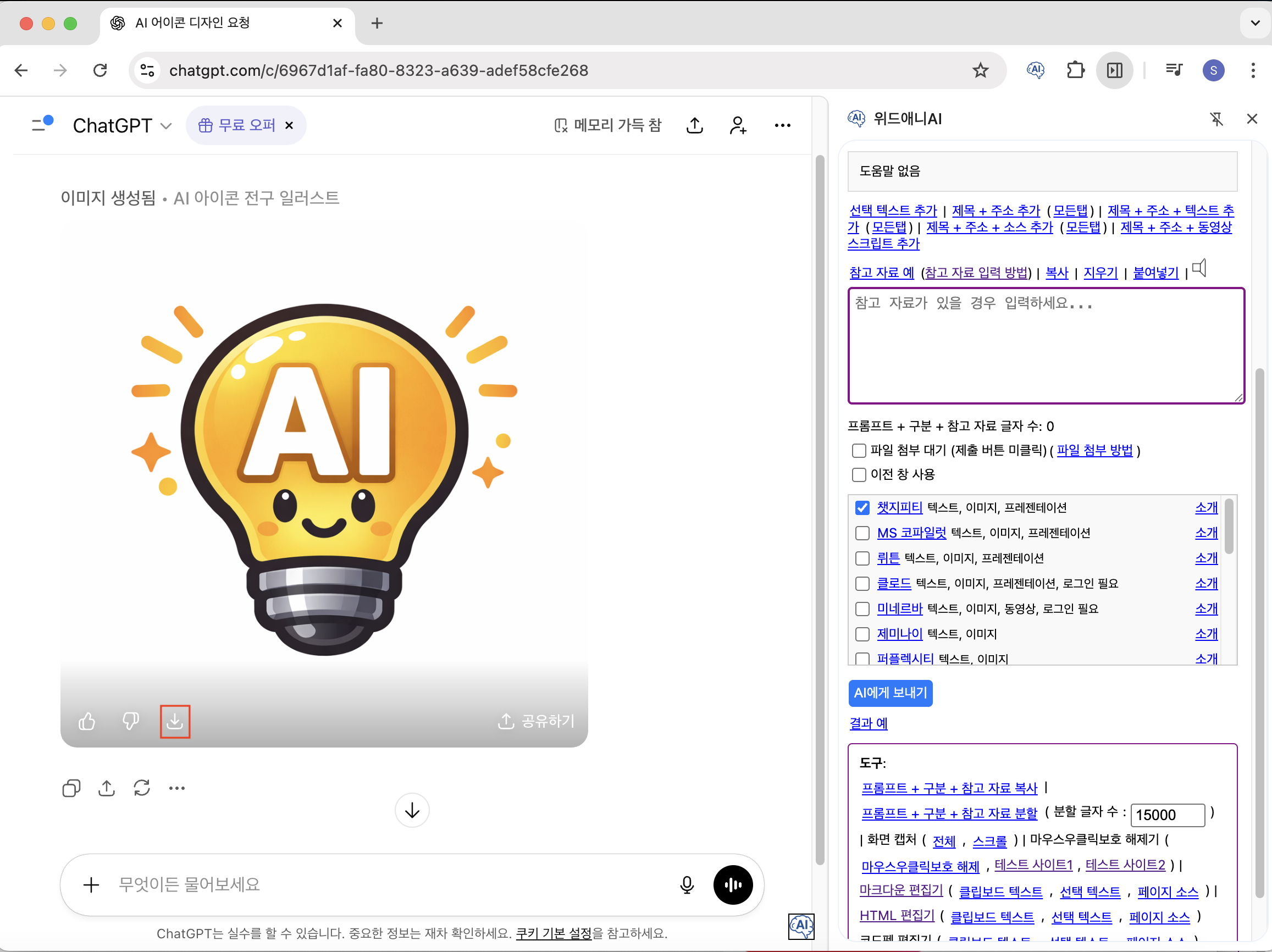Open the three-dot conversation options menu
The image size is (1272, 952).
[782, 125]
